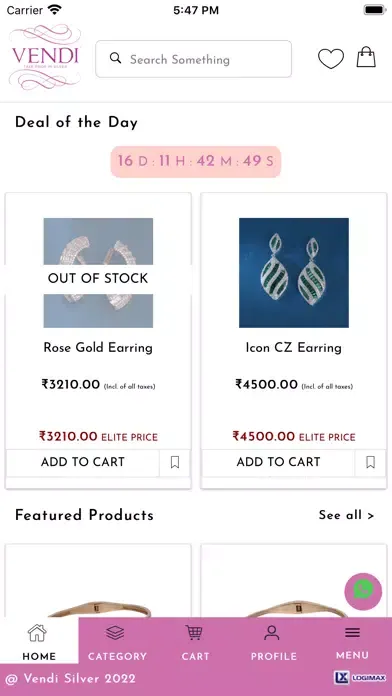Screen dimensions: 392x696
Task: Select the Home tab
Action: (x=39, y=643)
